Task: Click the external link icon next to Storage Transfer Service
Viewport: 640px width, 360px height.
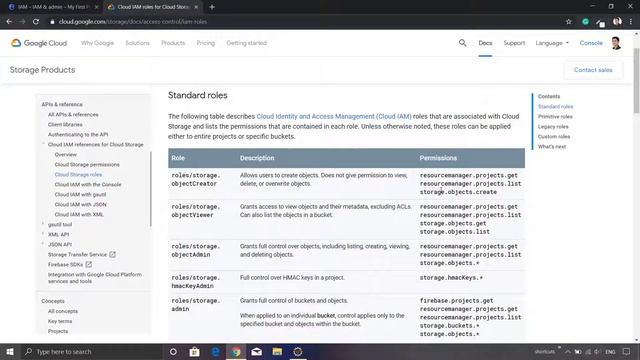Action: pos(112,254)
